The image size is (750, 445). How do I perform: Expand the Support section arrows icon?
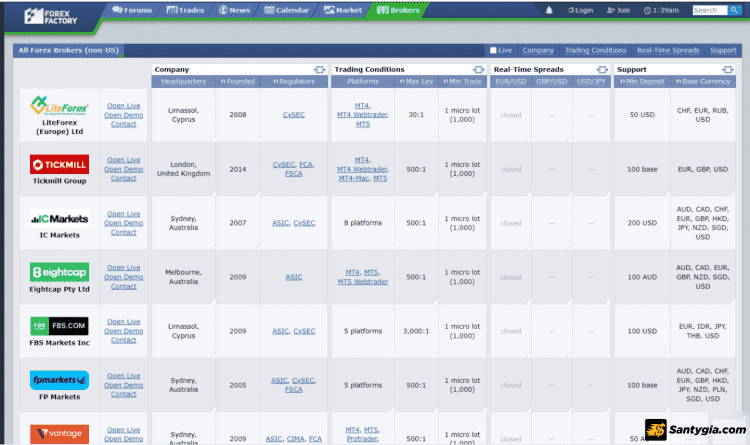click(728, 69)
